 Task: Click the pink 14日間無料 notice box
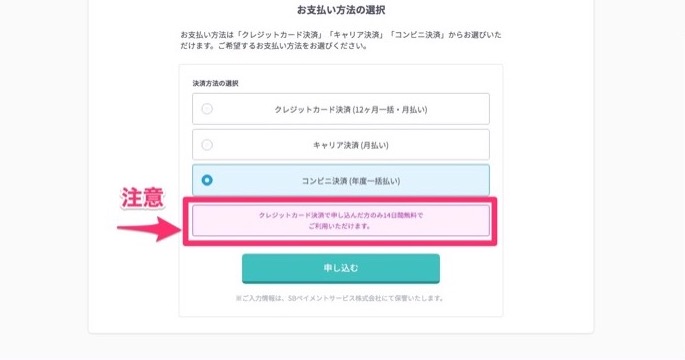(341, 221)
